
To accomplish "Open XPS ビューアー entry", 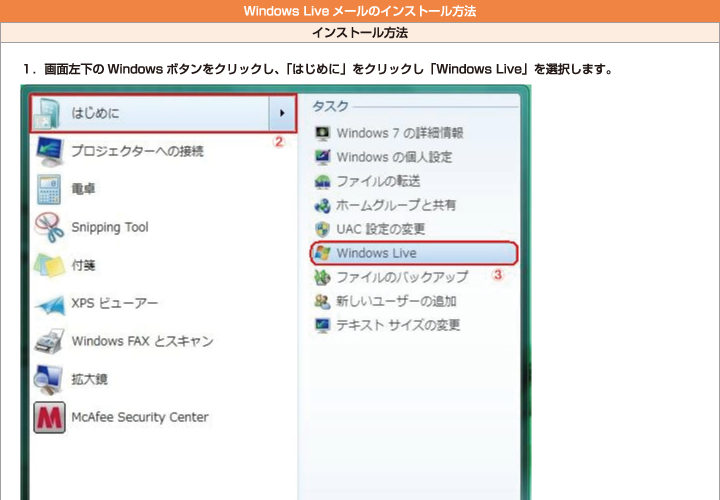I will (114, 303).
